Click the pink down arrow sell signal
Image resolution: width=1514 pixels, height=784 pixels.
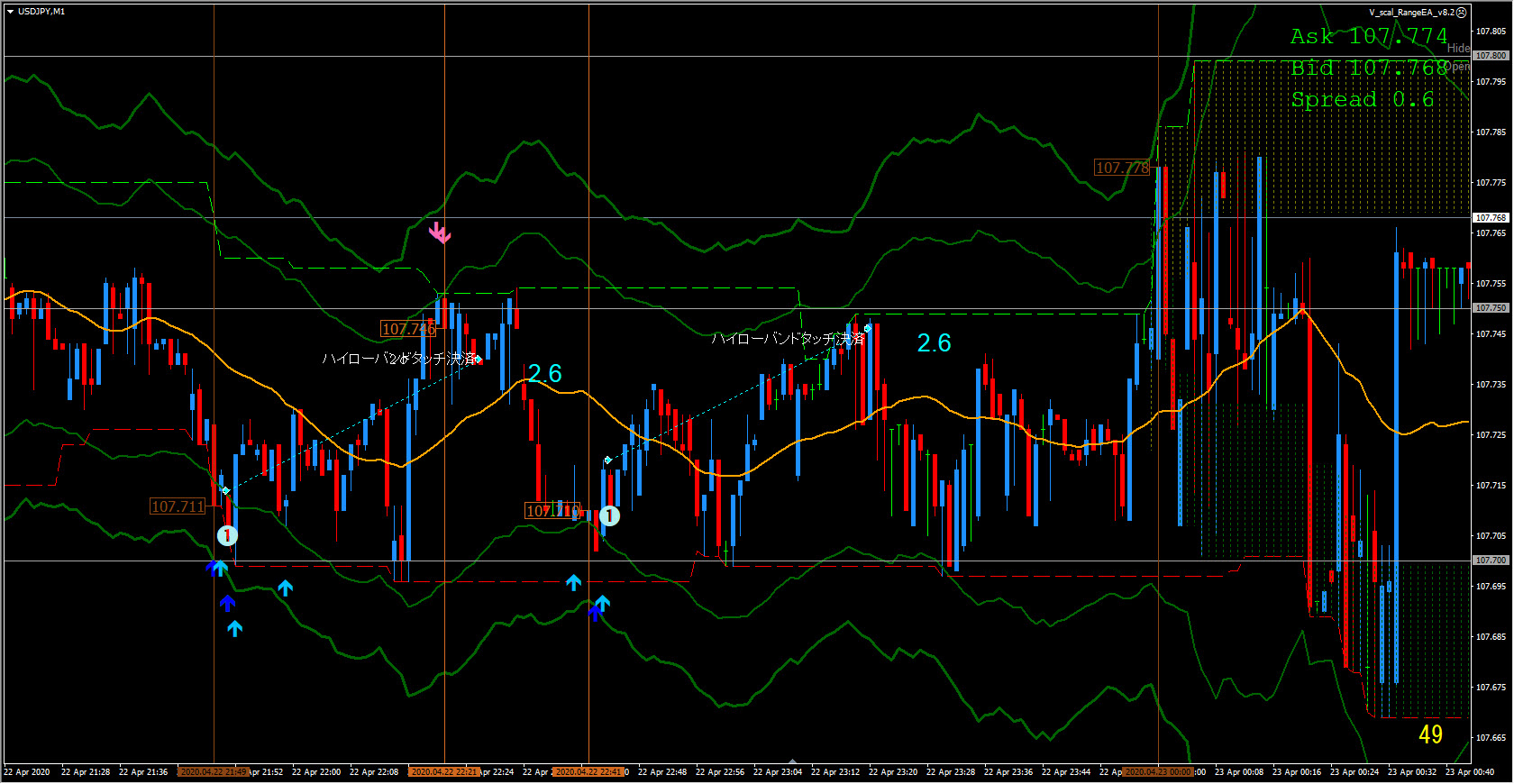point(440,233)
